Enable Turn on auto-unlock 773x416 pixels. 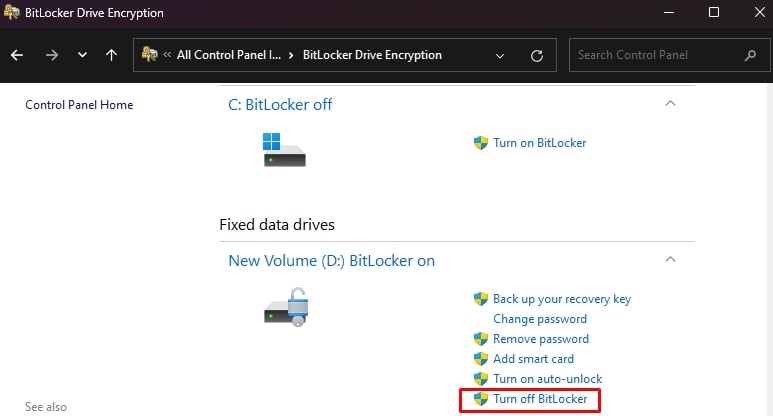pyautogui.click(x=548, y=379)
